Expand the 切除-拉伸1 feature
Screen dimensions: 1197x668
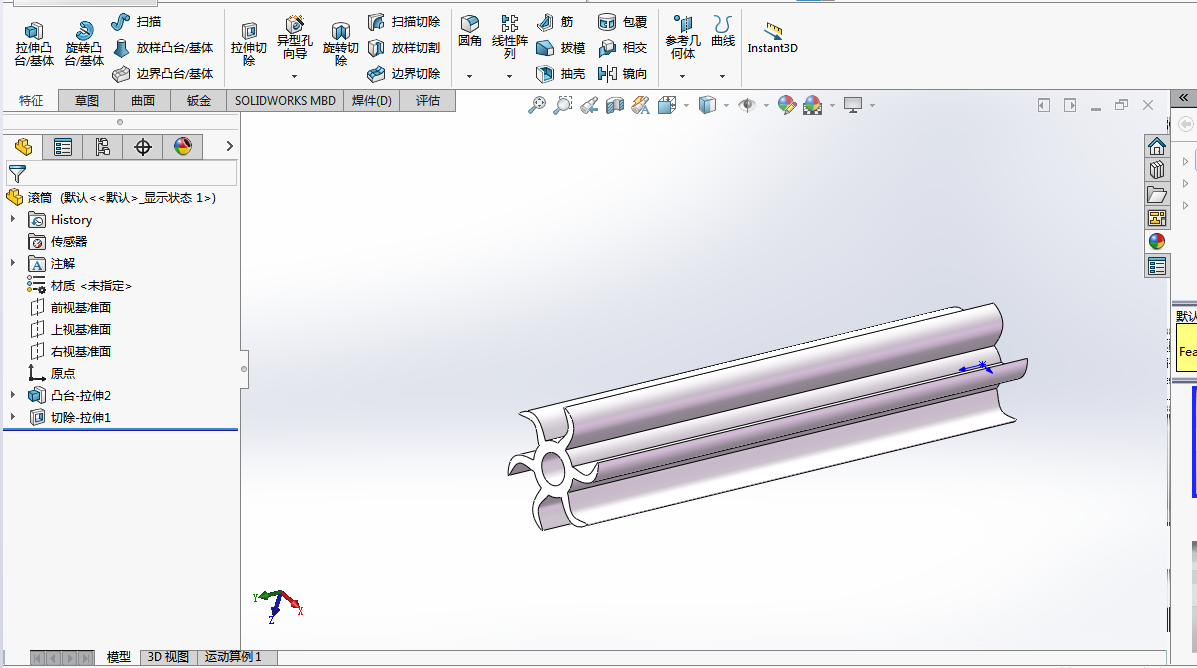point(13,417)
